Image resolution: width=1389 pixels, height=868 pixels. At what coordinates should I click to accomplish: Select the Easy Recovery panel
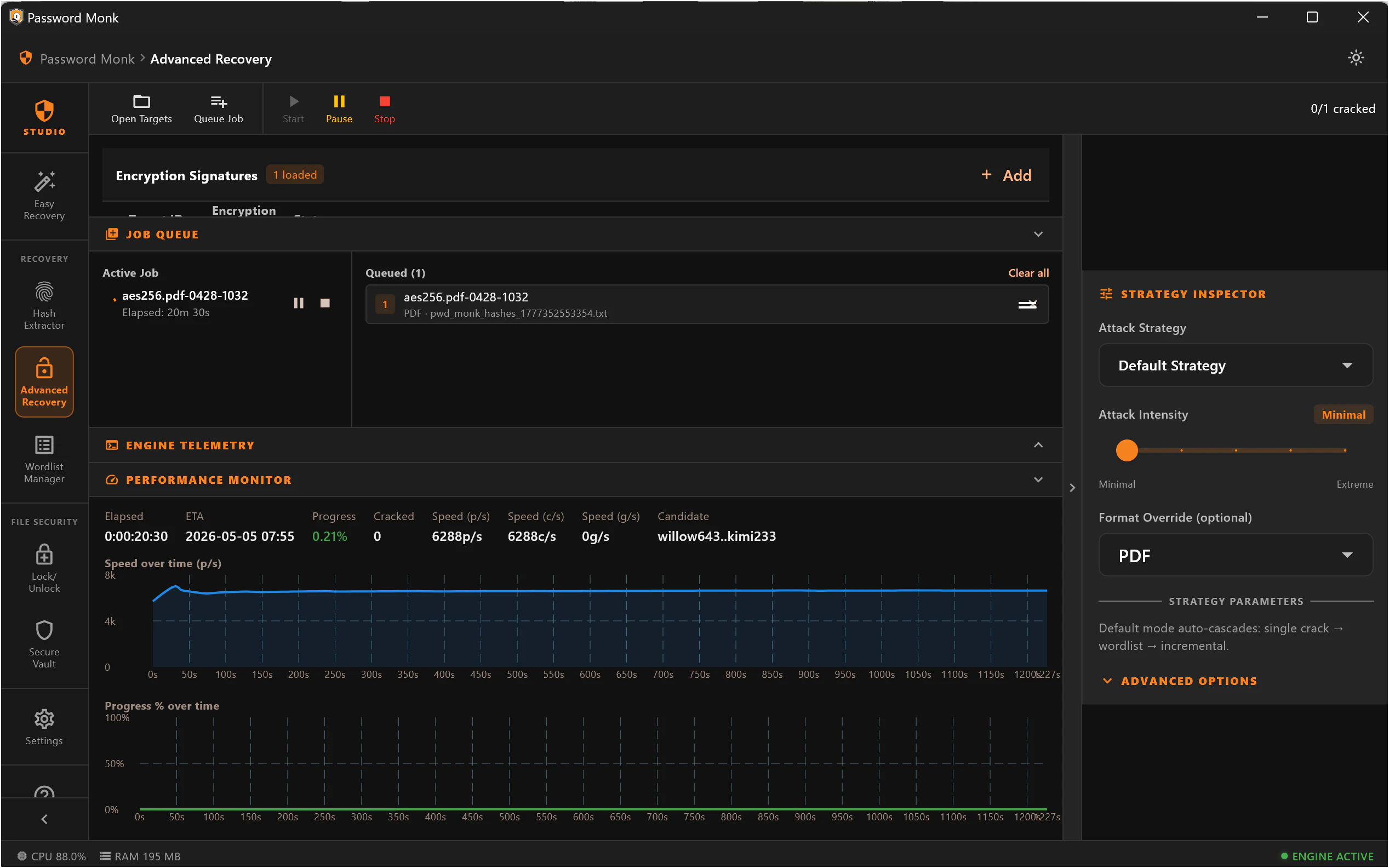point(44,195)
